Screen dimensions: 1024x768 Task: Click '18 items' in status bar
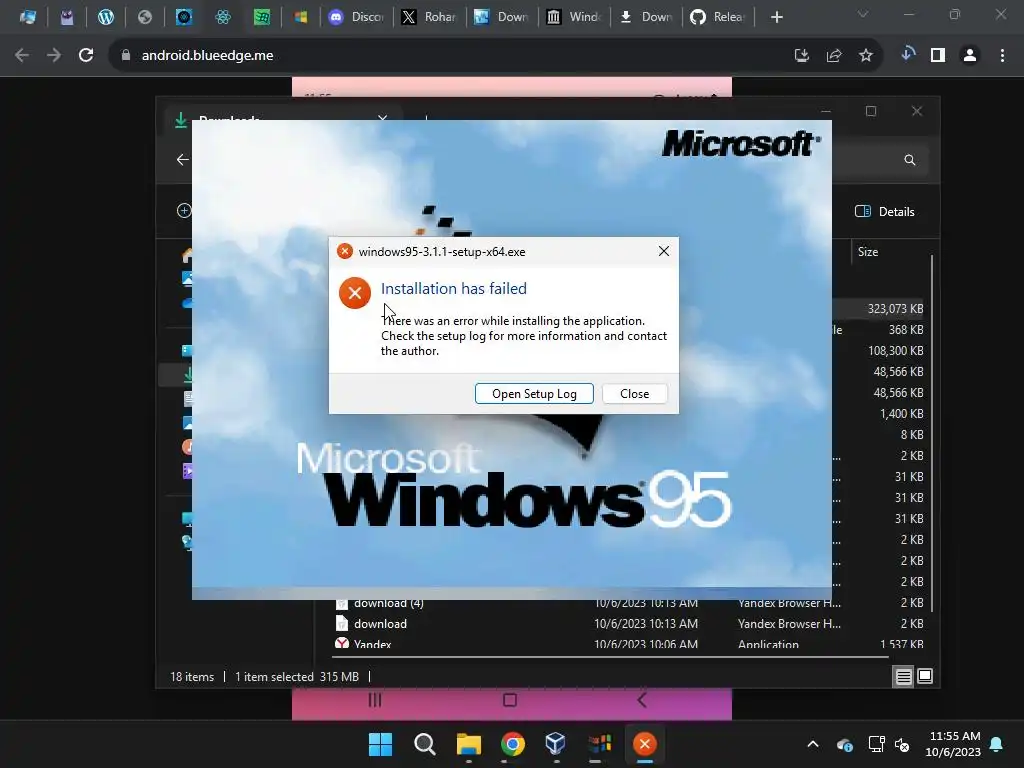192,677
